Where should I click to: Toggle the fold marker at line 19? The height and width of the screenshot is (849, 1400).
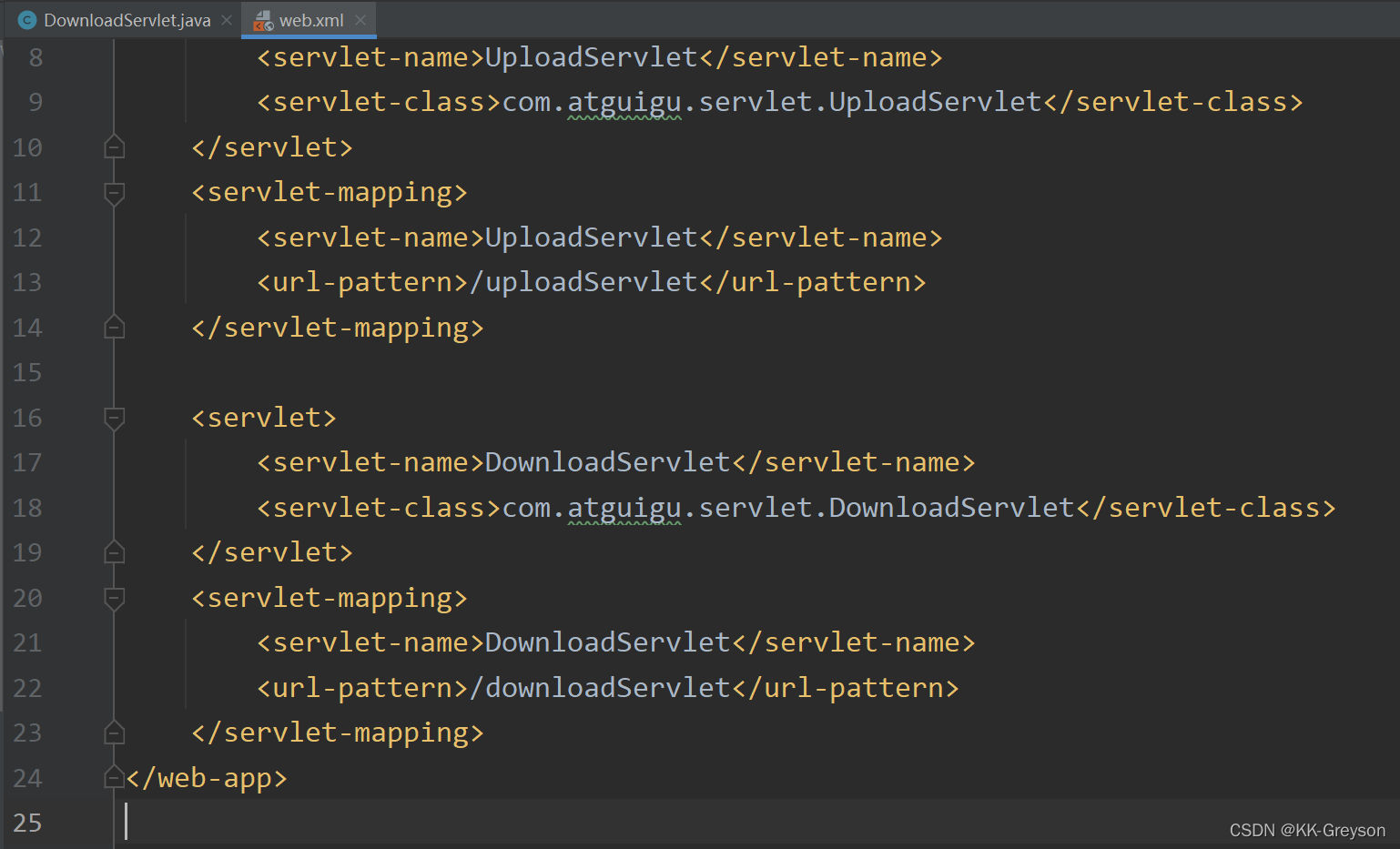click(114, 552)
